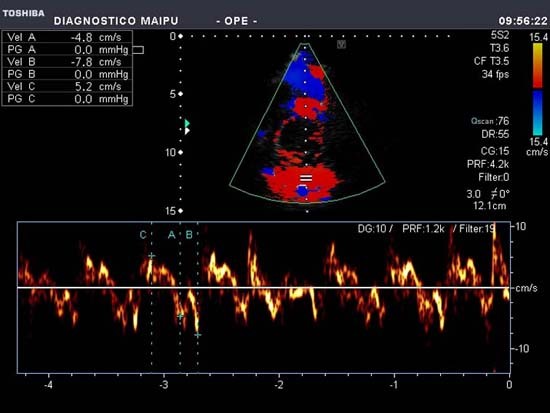Viewport: 550px width, 413px height.
Task: Click the empty box beside PG A
Action: tap(138, 50)
